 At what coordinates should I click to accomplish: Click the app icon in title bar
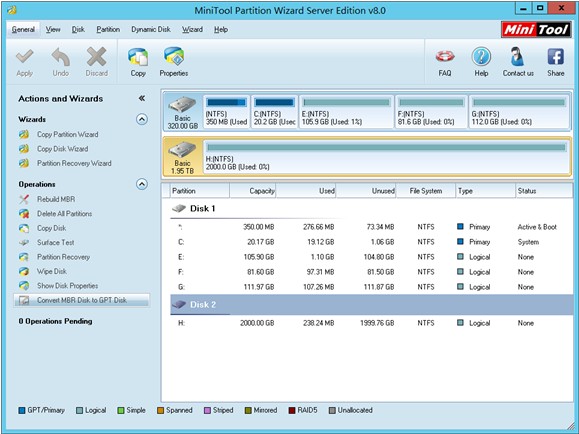click(x=12, y=10)
